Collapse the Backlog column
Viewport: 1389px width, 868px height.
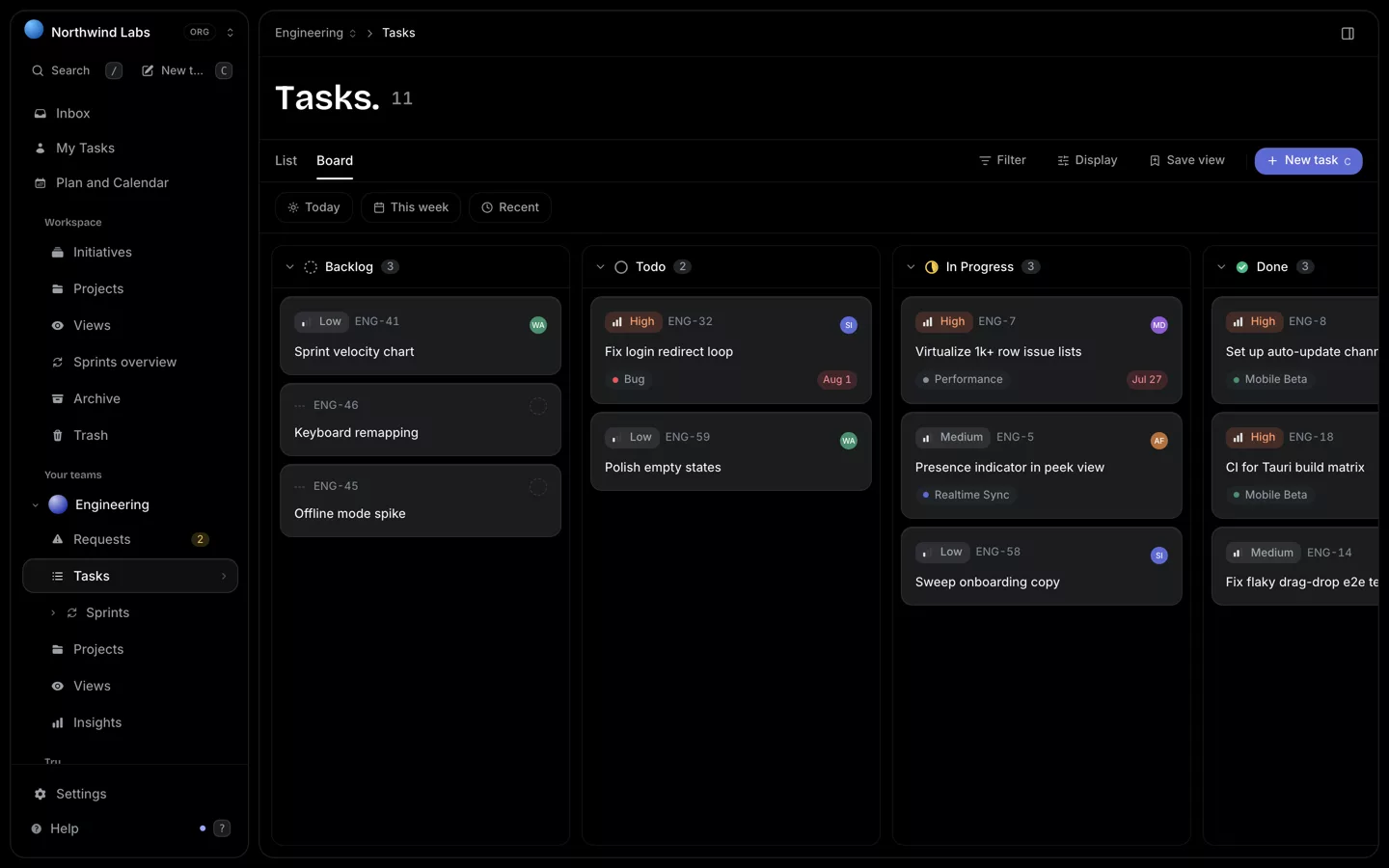click(289, 267)
